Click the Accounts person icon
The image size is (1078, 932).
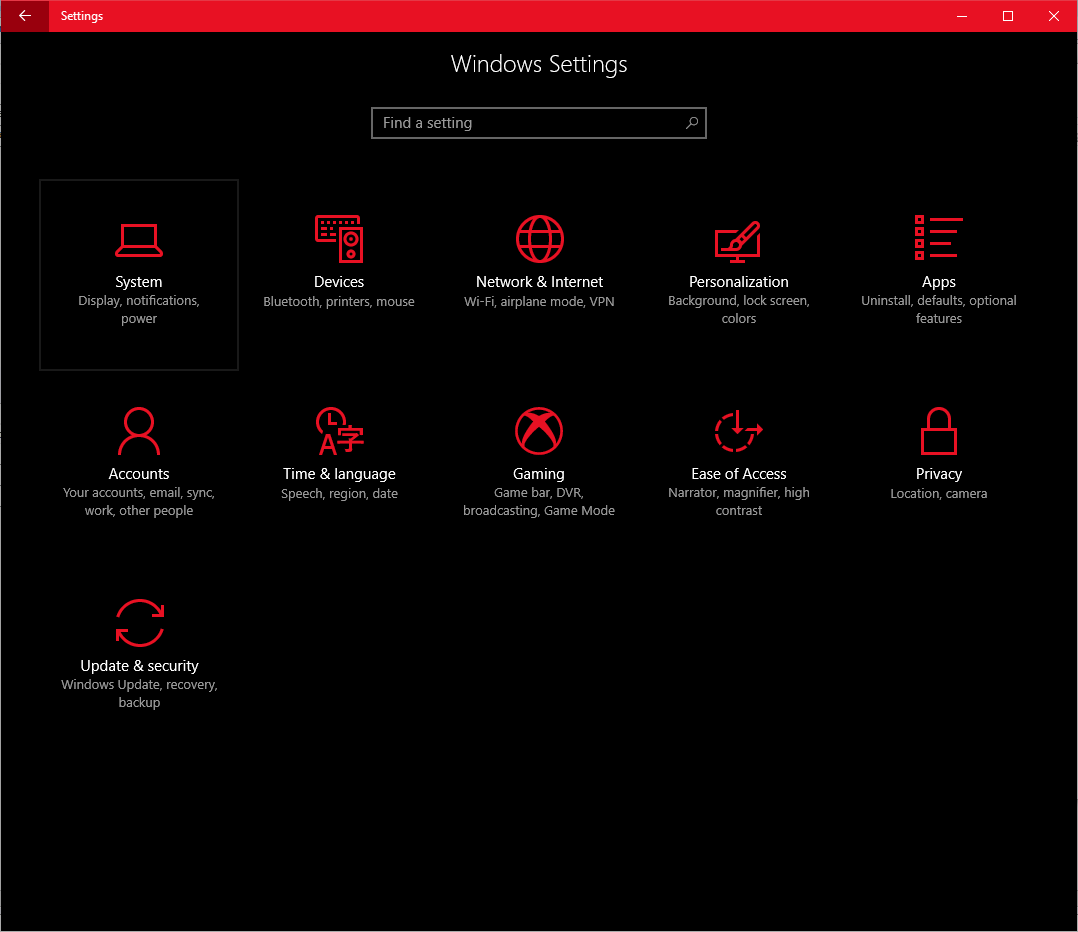tap(139, 431)
